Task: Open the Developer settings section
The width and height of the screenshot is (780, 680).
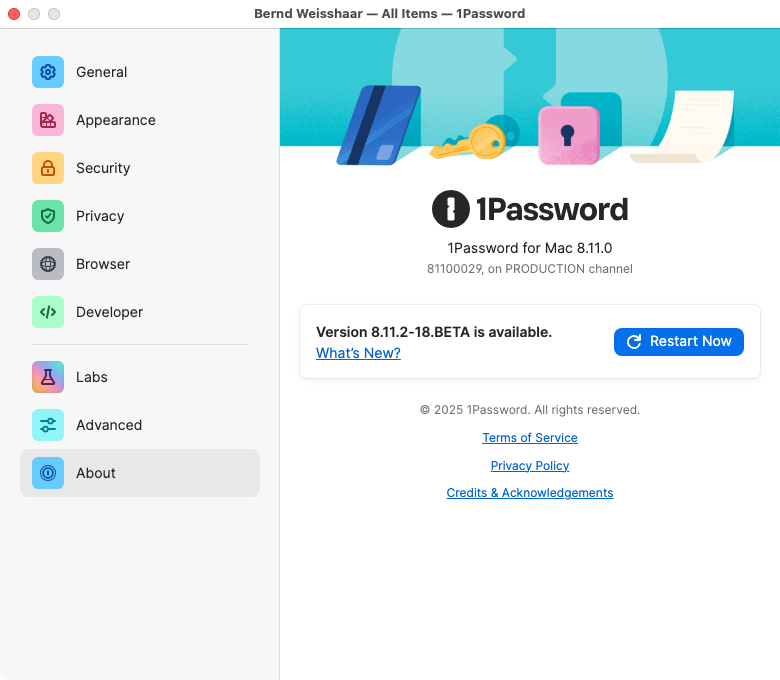Action: 109,312
